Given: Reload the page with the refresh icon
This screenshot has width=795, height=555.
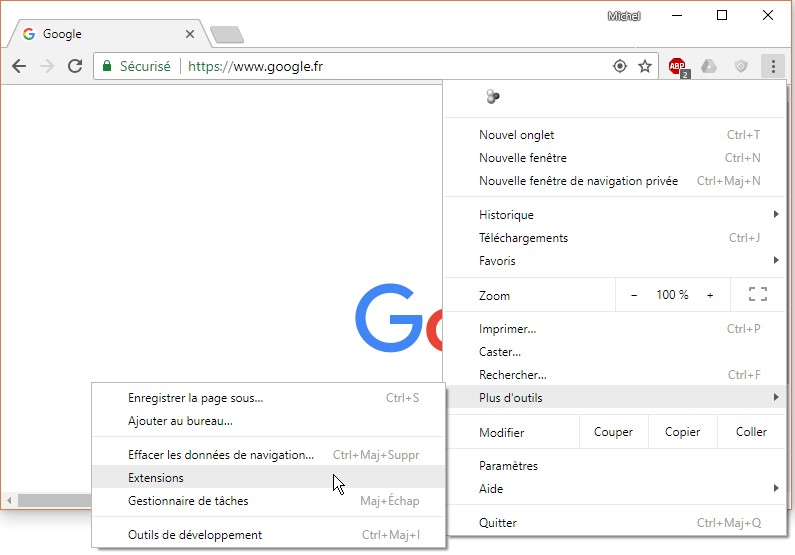Looking at the screenshot, I should pos(74,67).
